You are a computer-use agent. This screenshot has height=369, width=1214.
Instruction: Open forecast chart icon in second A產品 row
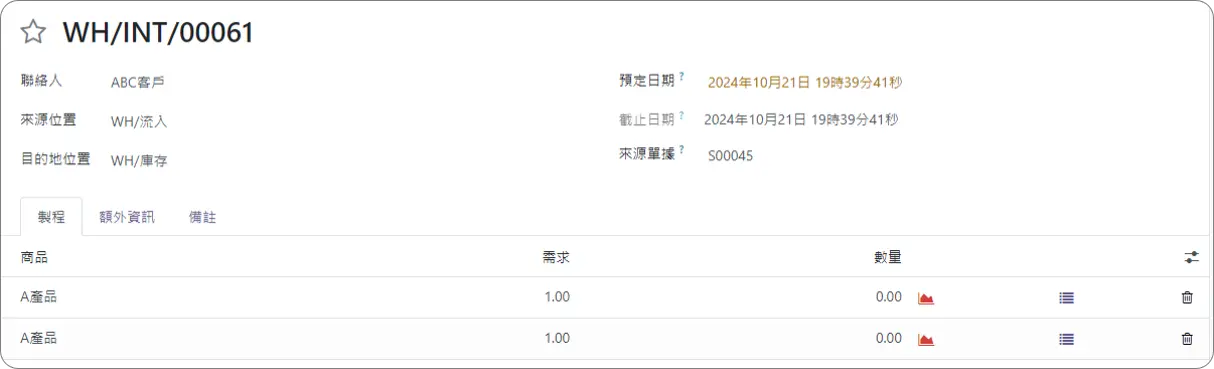pyautogui.click(x=926, y=339)
